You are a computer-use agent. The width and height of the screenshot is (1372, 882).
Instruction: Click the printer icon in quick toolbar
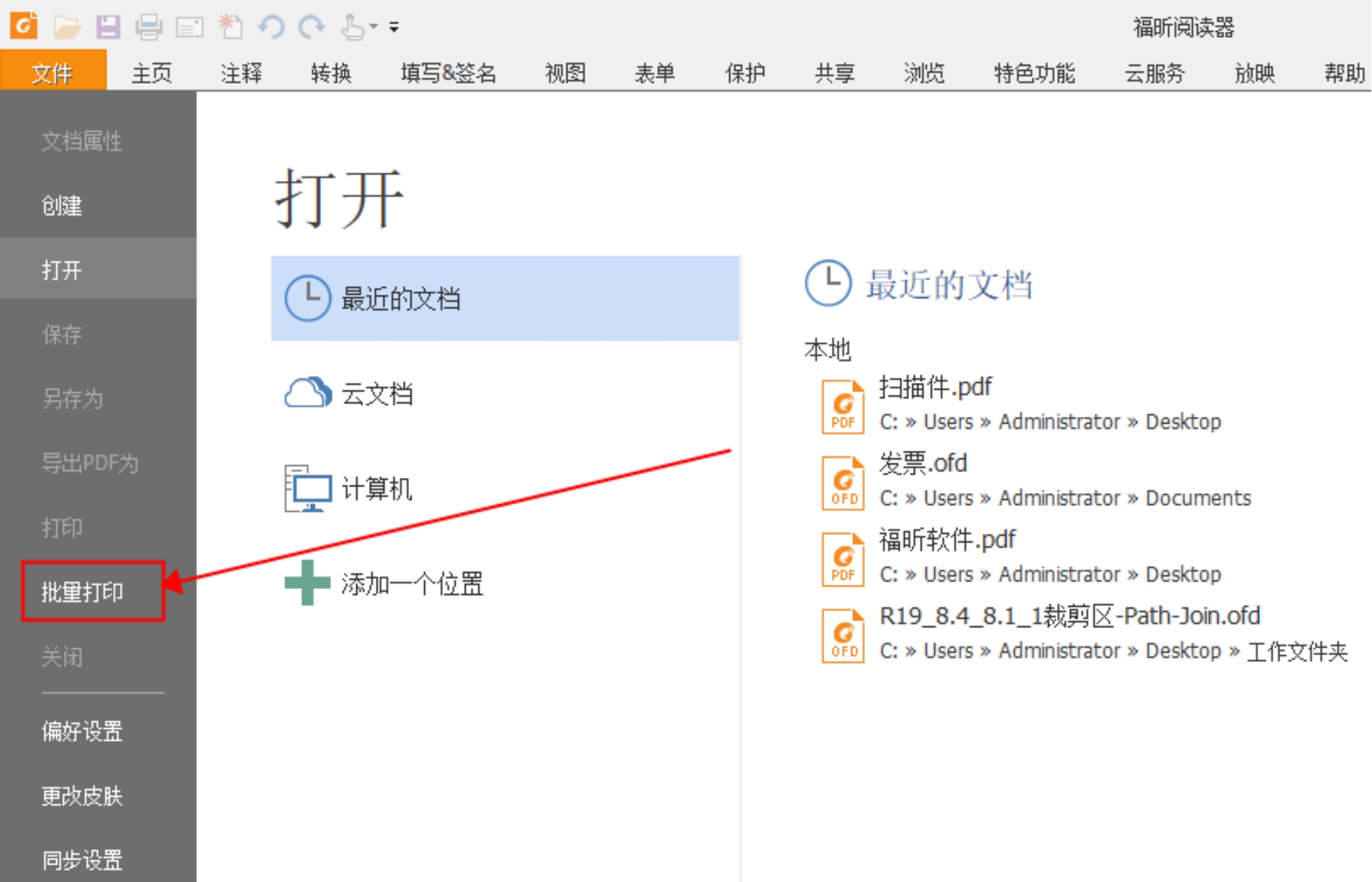point(148,28)
